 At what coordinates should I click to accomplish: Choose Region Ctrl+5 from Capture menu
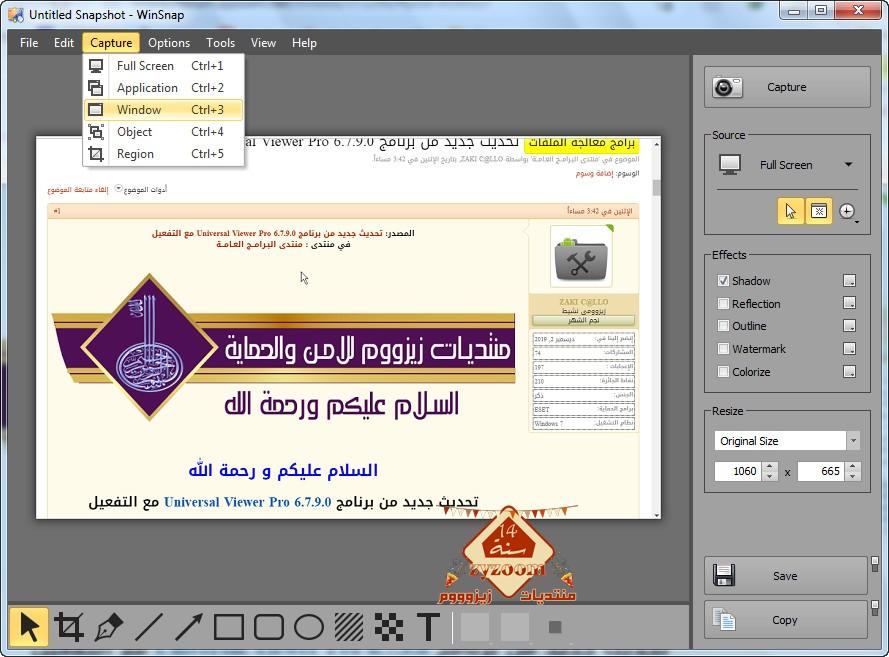pos(163,154)
